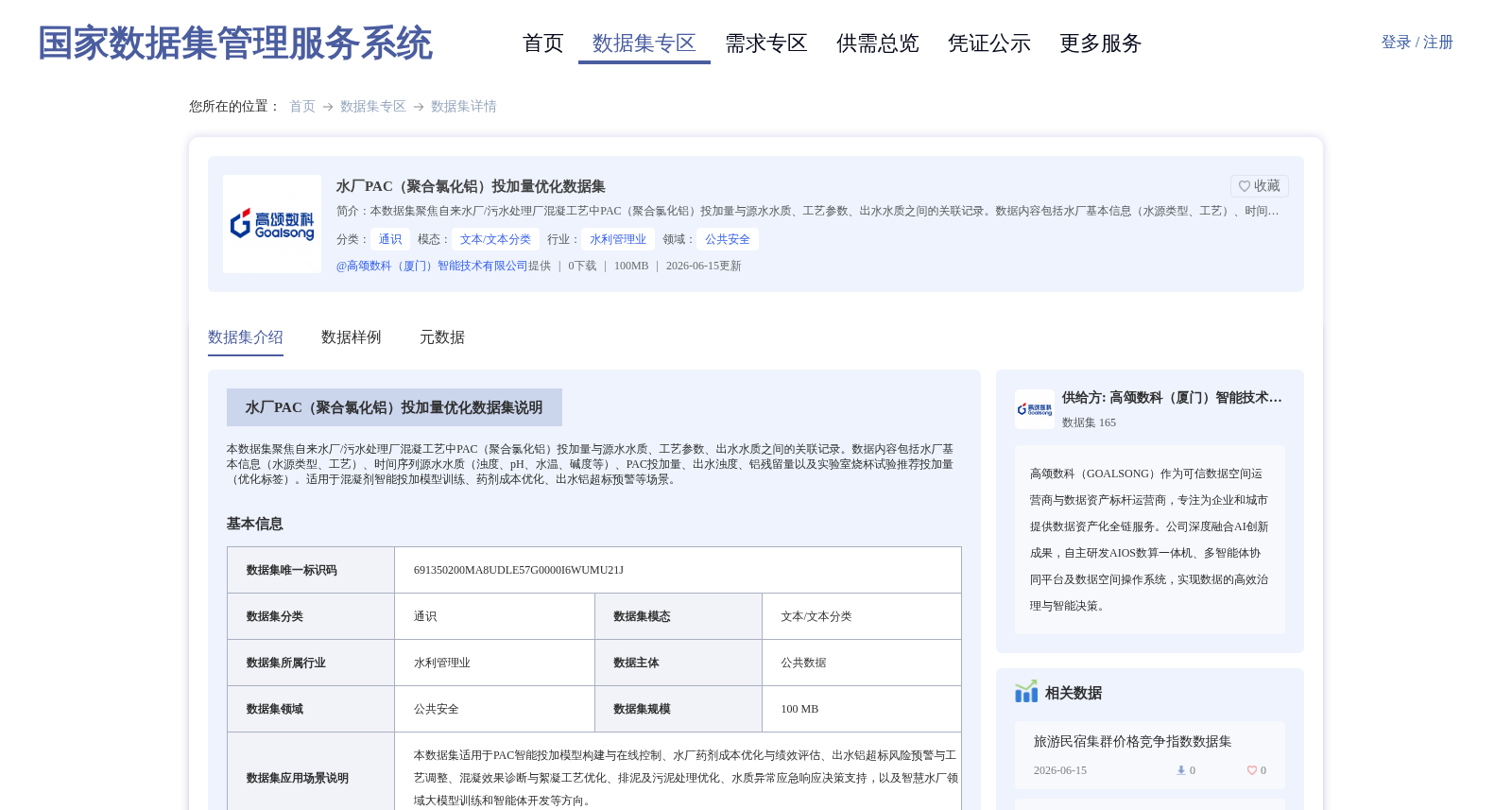Viewport: 1512px width, 810px height.
Task: Click the 水厂PAC投加量优化数据集说明 heading banner
Action: (394, 407)
